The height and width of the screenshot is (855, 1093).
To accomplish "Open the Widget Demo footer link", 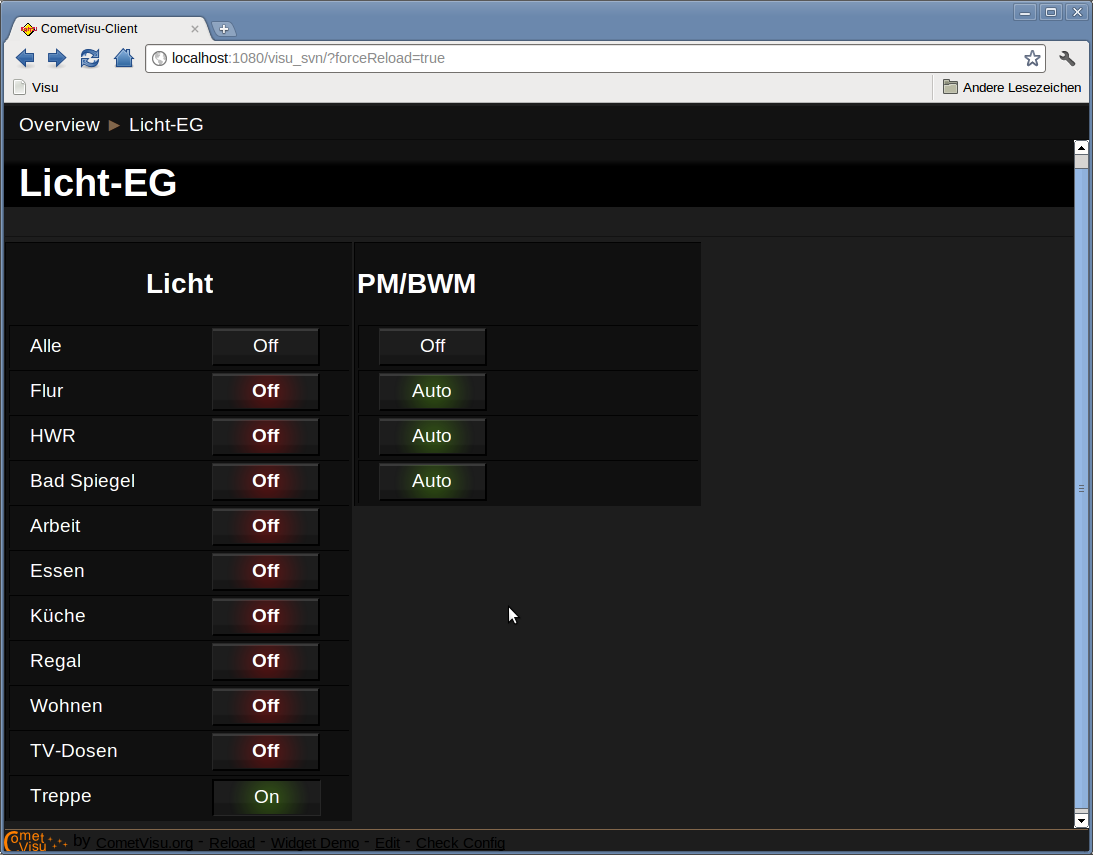I will tap(314, 843).
